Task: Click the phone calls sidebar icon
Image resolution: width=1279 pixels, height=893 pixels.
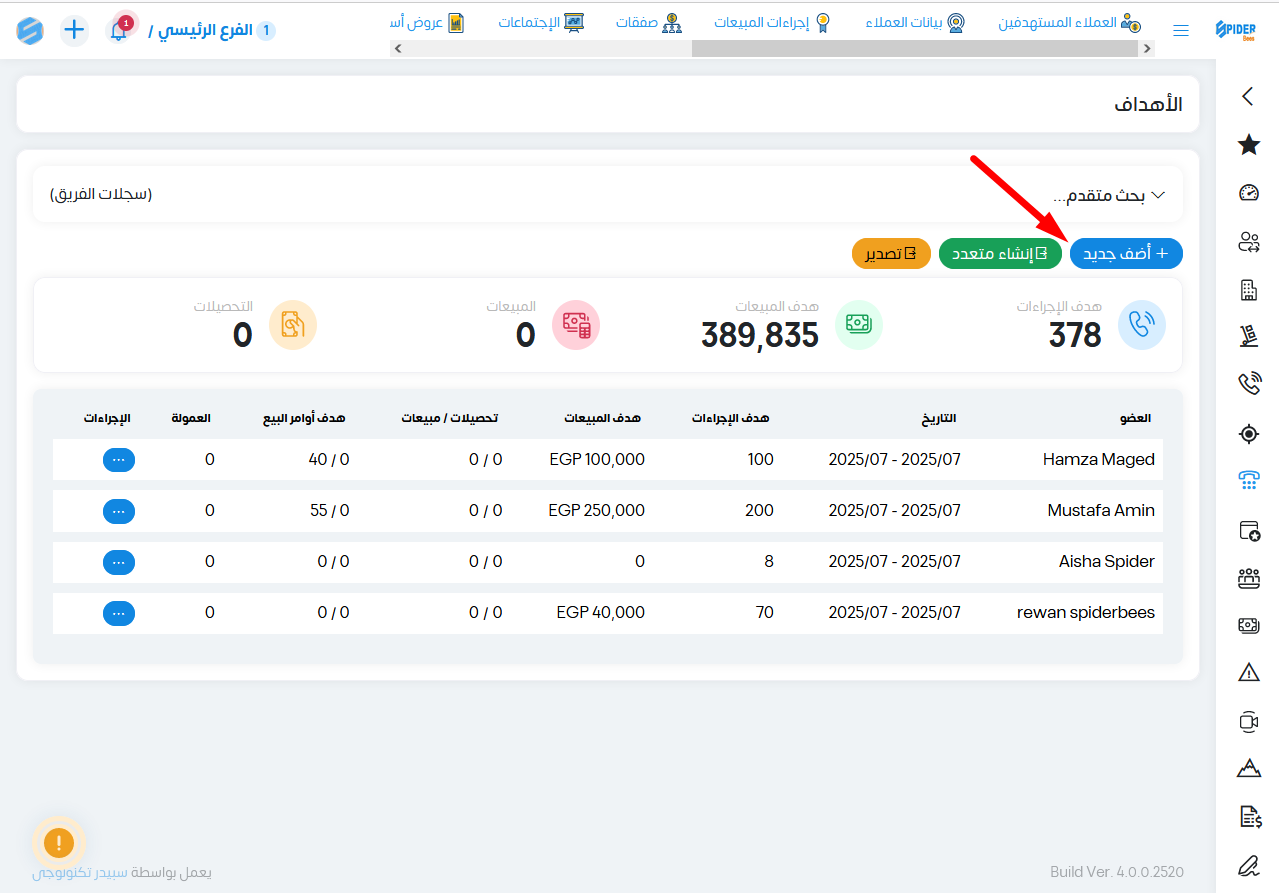Action: pos(1248,385)
